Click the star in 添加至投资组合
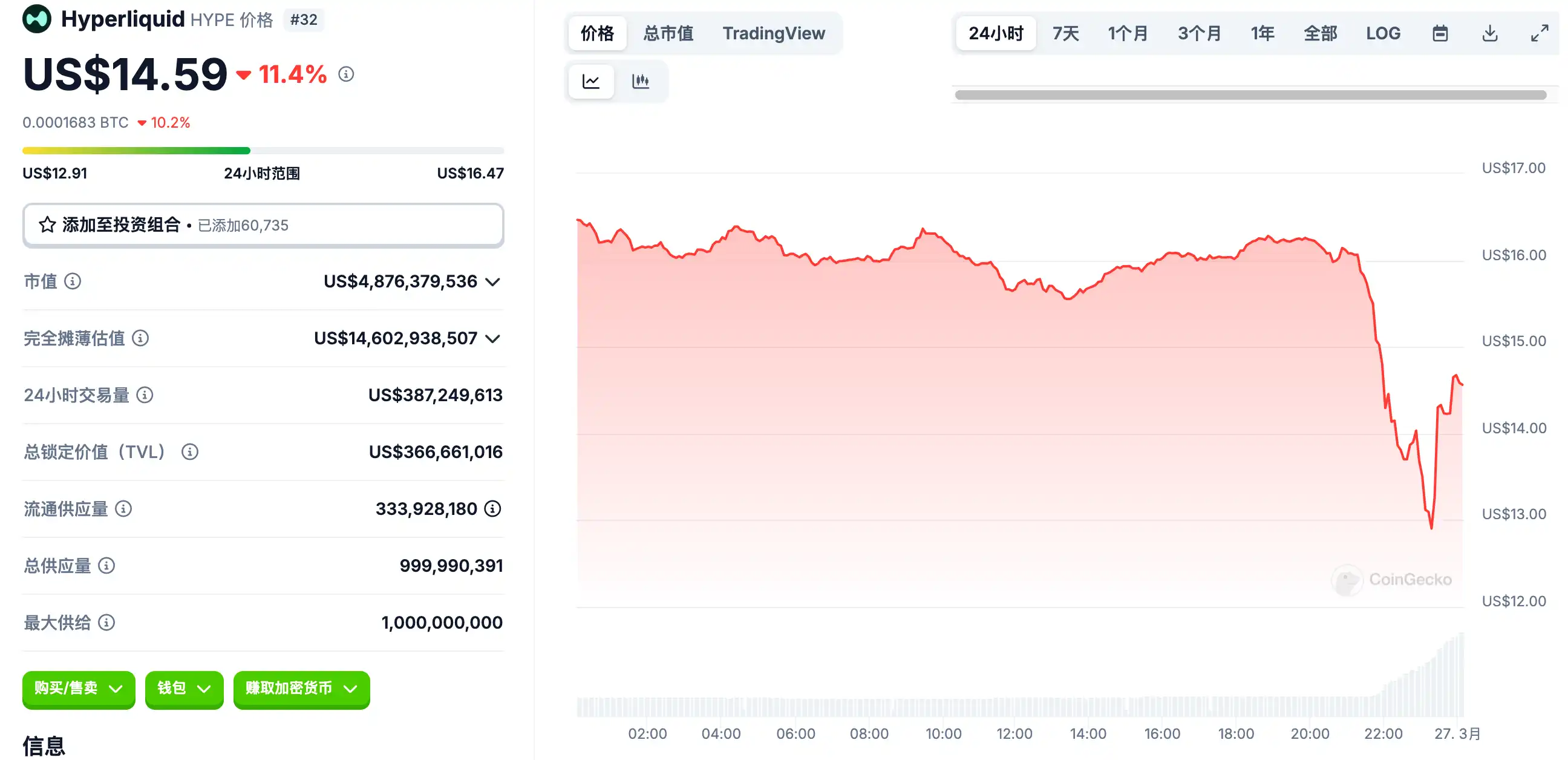 click(47, 224)
